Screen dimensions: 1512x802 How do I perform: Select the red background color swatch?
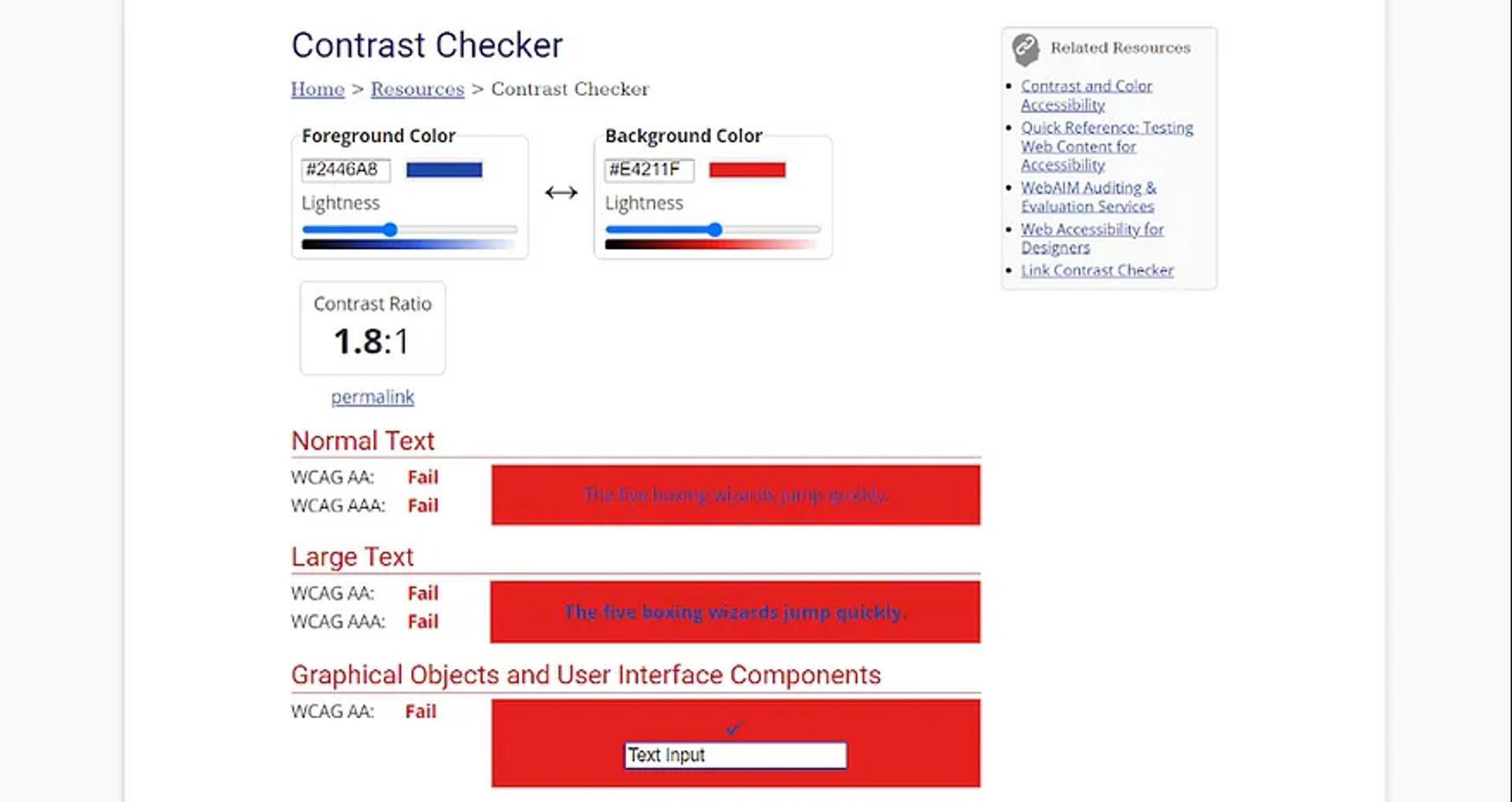tap(747, 169)
